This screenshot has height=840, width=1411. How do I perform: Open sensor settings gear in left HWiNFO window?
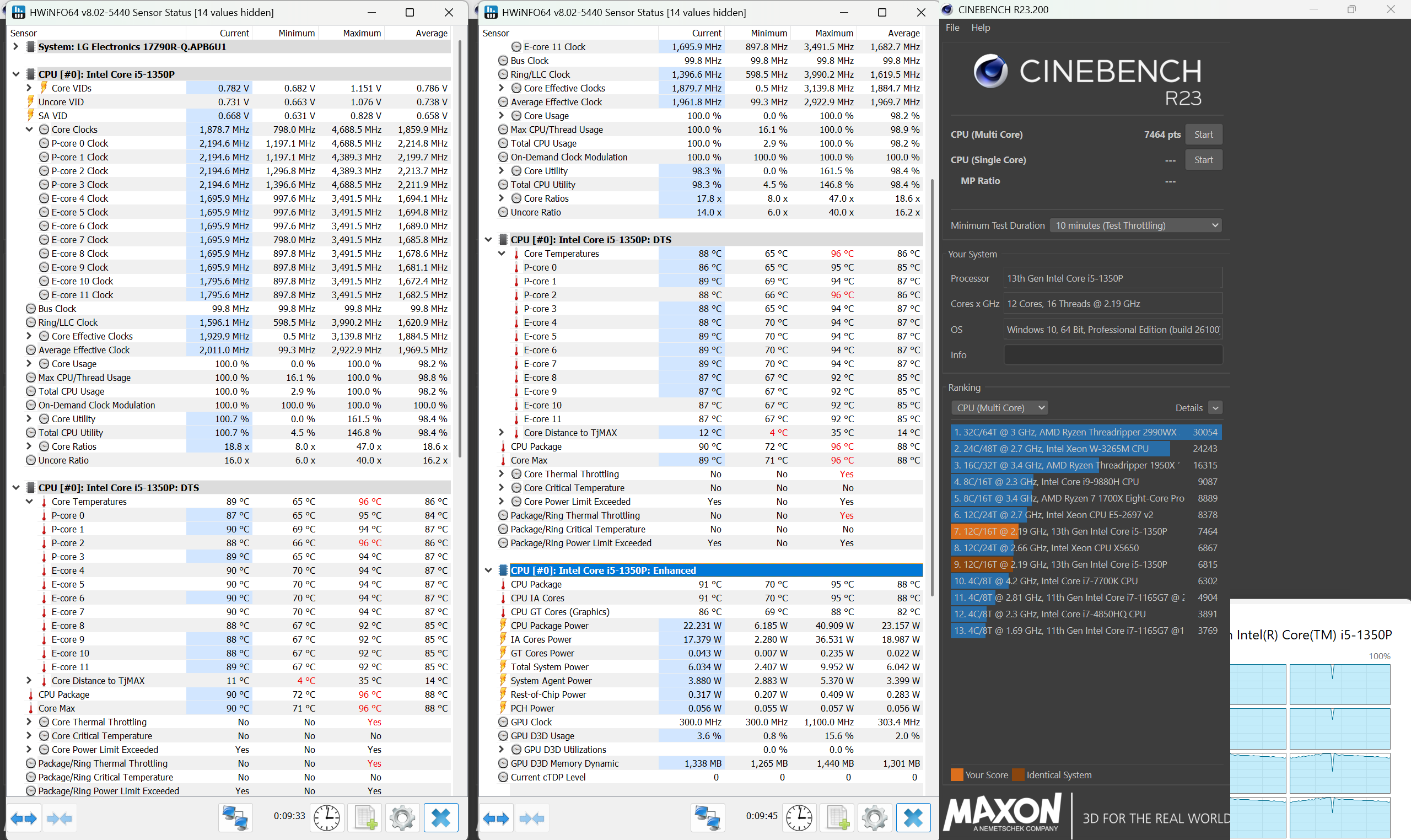402,818
